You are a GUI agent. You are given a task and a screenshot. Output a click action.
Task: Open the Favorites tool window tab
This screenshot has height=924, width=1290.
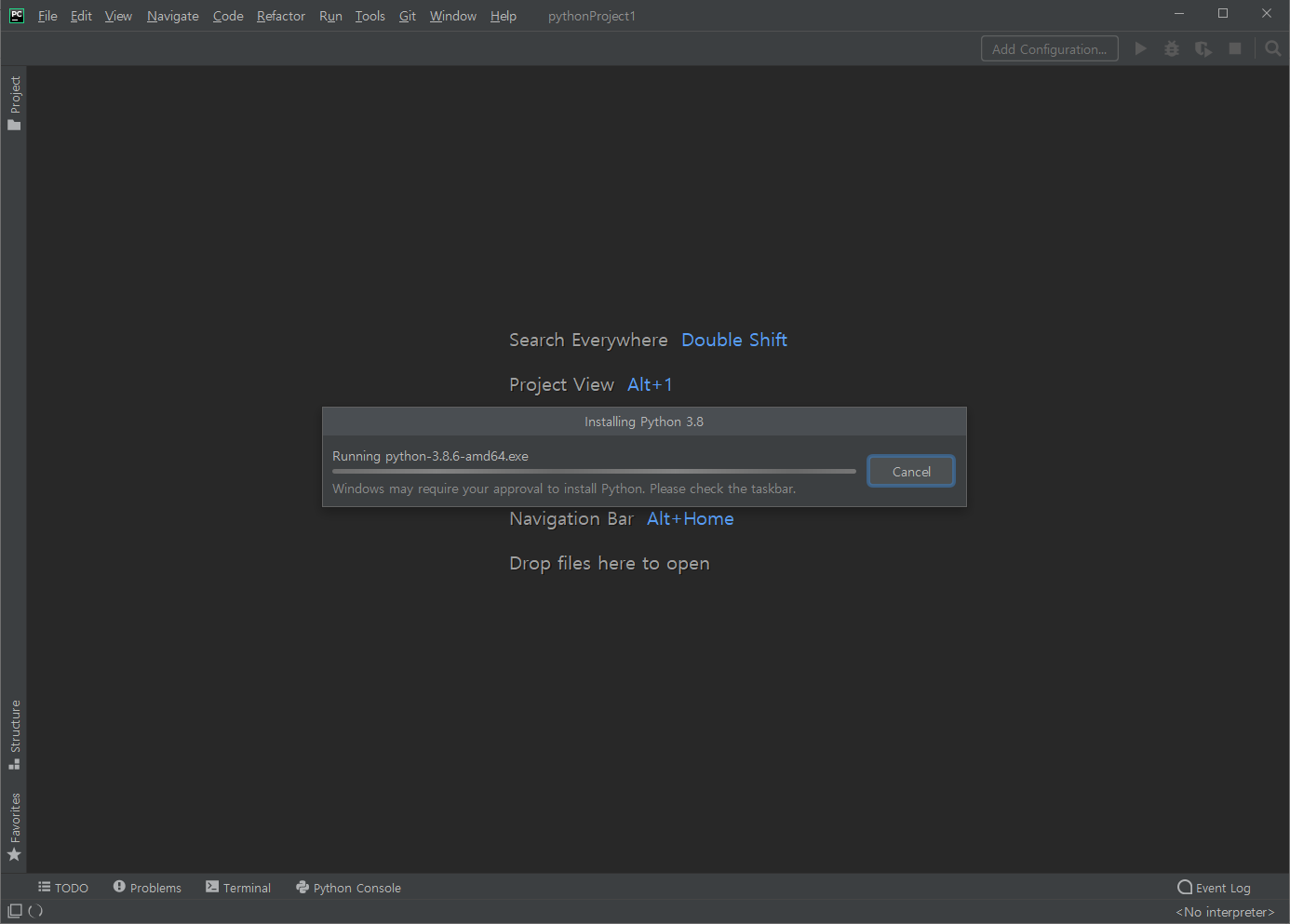coord(15,827)
